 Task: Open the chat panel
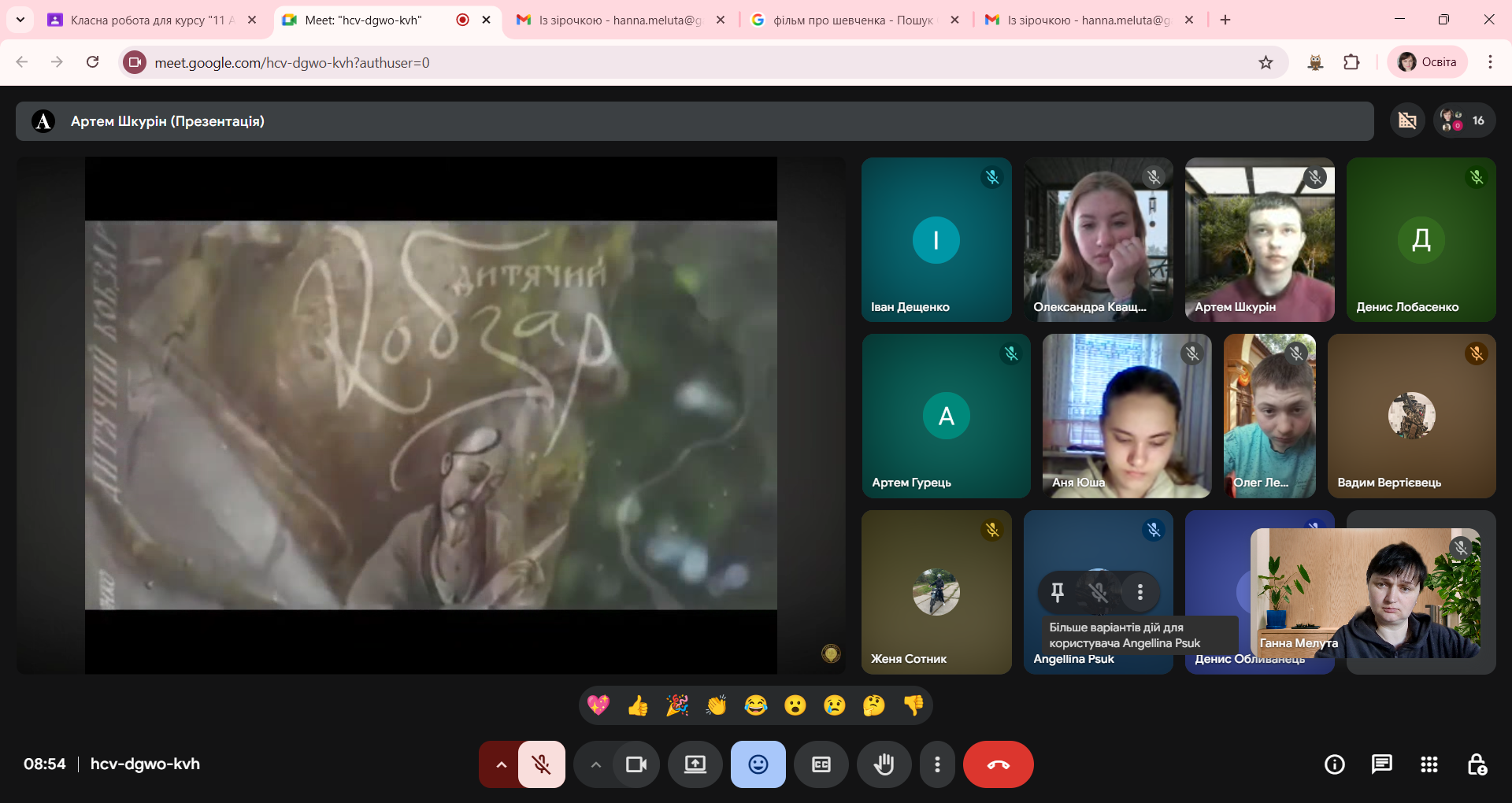pyautogui.click(x=1382, y=764)
